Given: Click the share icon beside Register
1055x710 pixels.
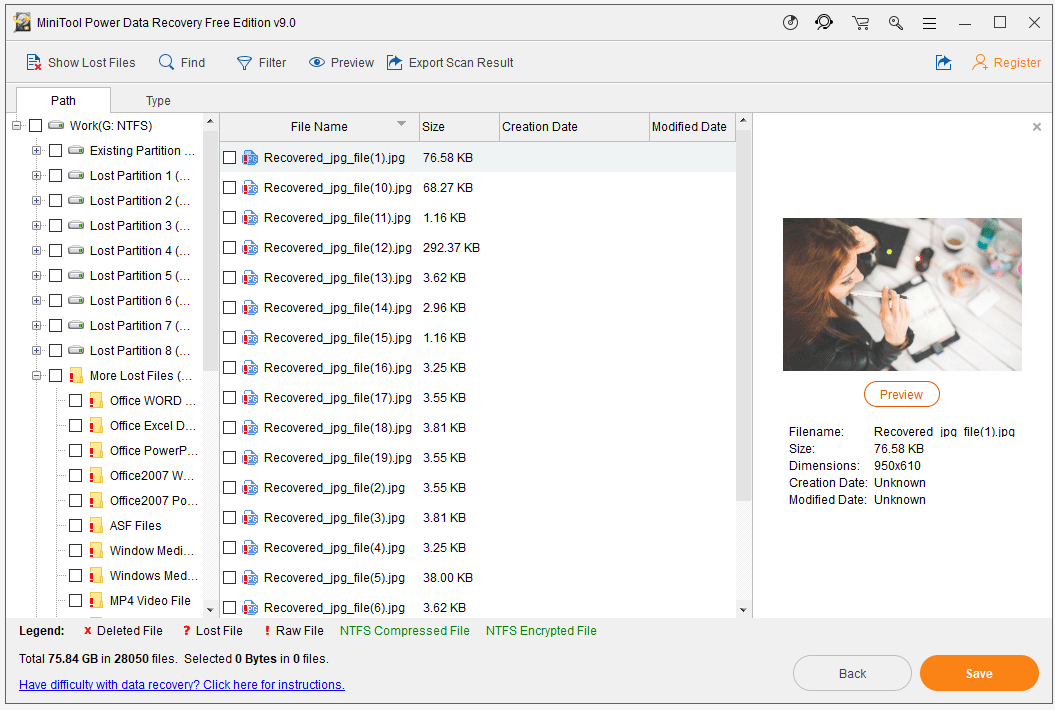Looking at the screenshot, I should click(944, 63).
